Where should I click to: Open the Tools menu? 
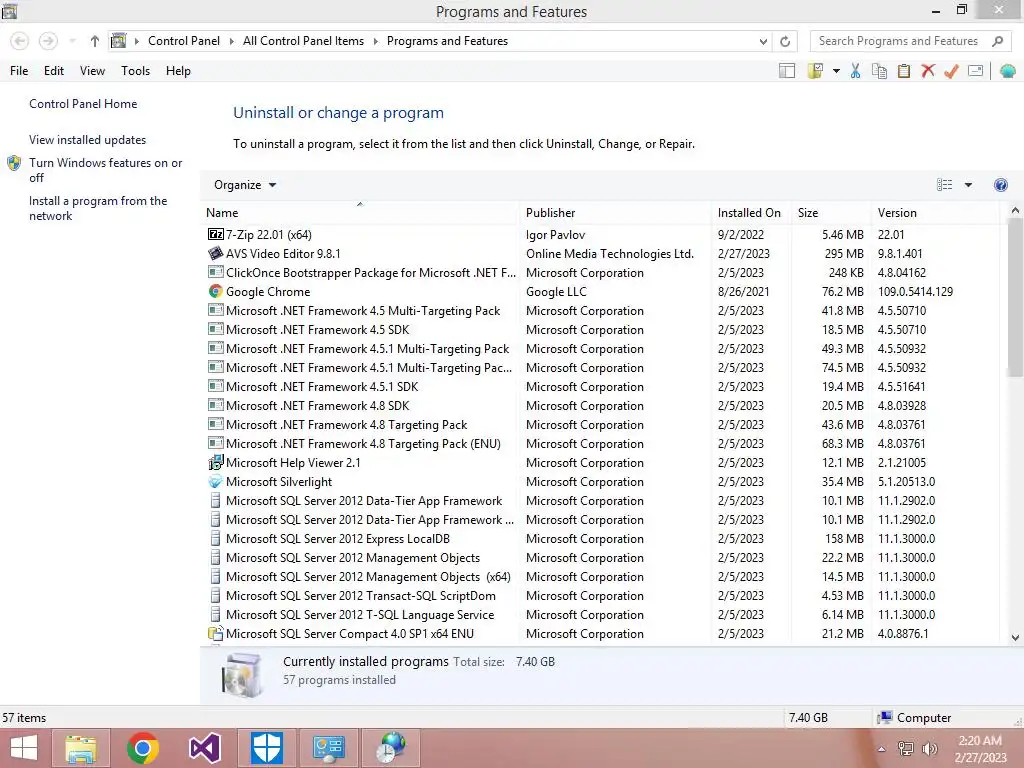coord(135,71)
